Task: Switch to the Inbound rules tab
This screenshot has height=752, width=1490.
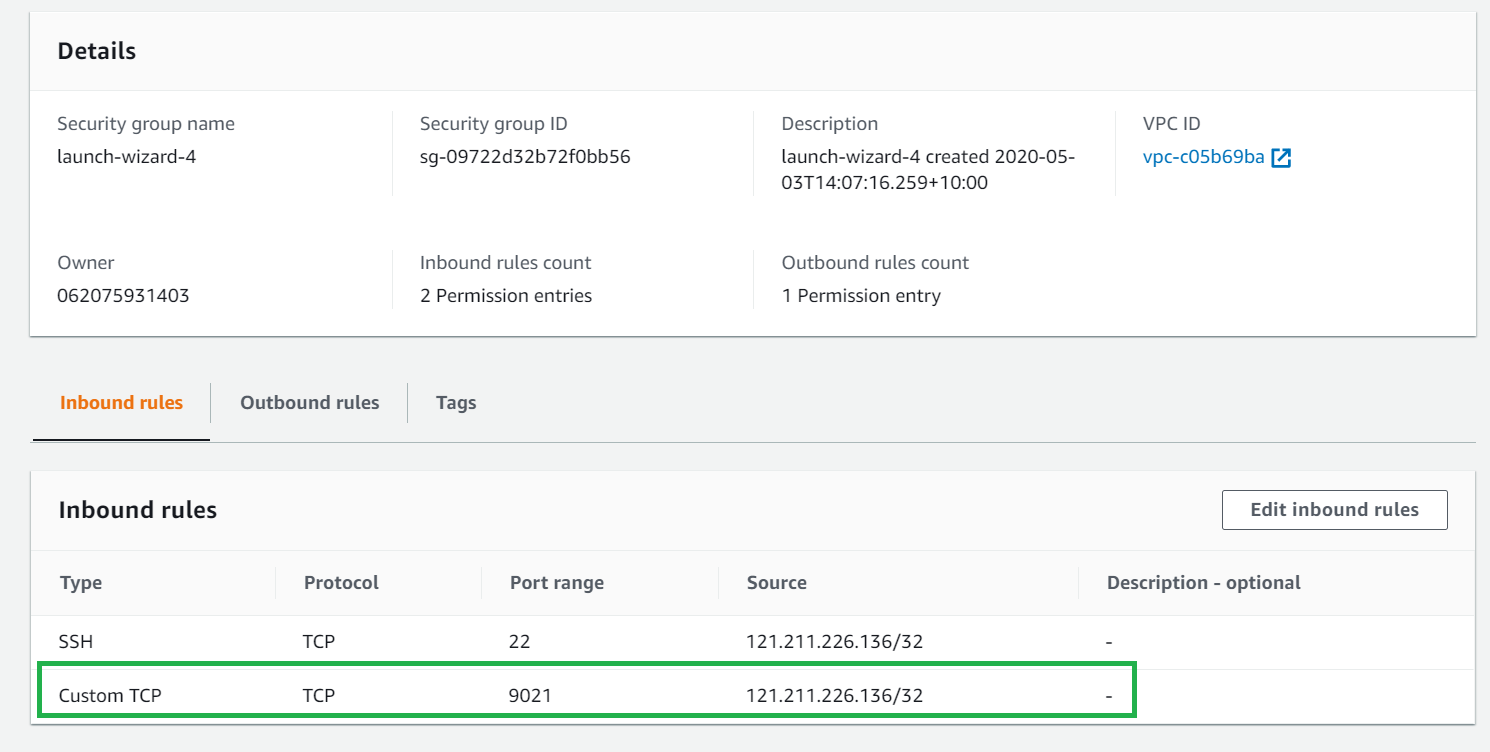Action: [x=122, y=403]
